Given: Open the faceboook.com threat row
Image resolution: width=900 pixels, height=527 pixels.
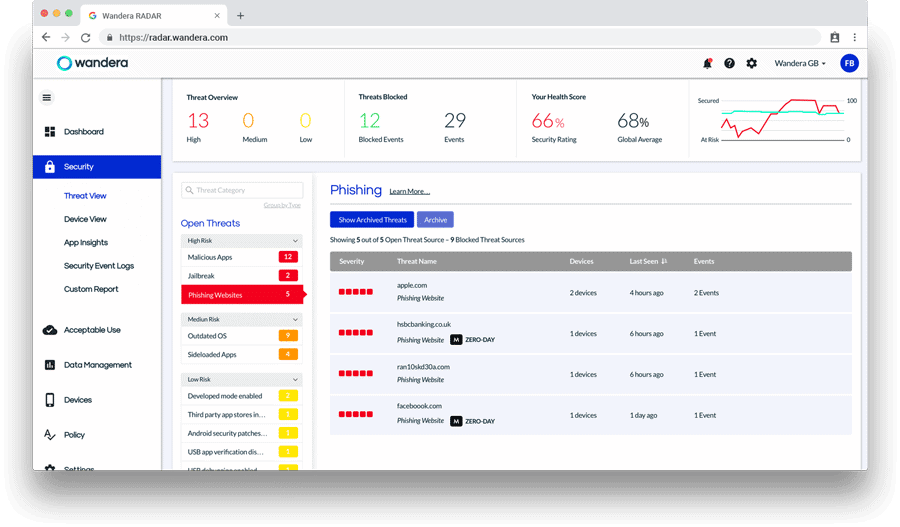Looking at the screenshot, I should click(591, 414).
